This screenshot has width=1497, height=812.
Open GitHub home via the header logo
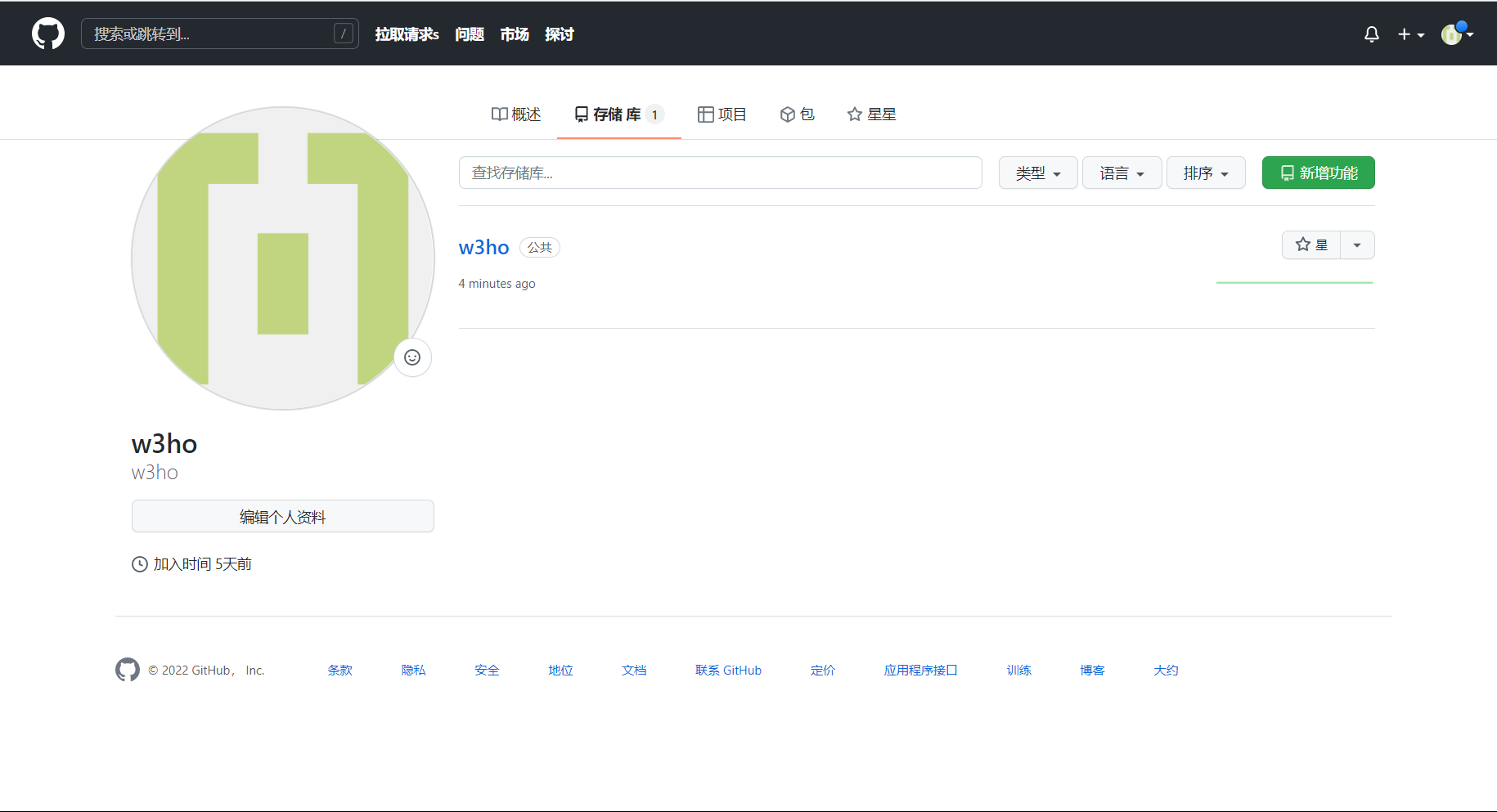tap(48, 34)
